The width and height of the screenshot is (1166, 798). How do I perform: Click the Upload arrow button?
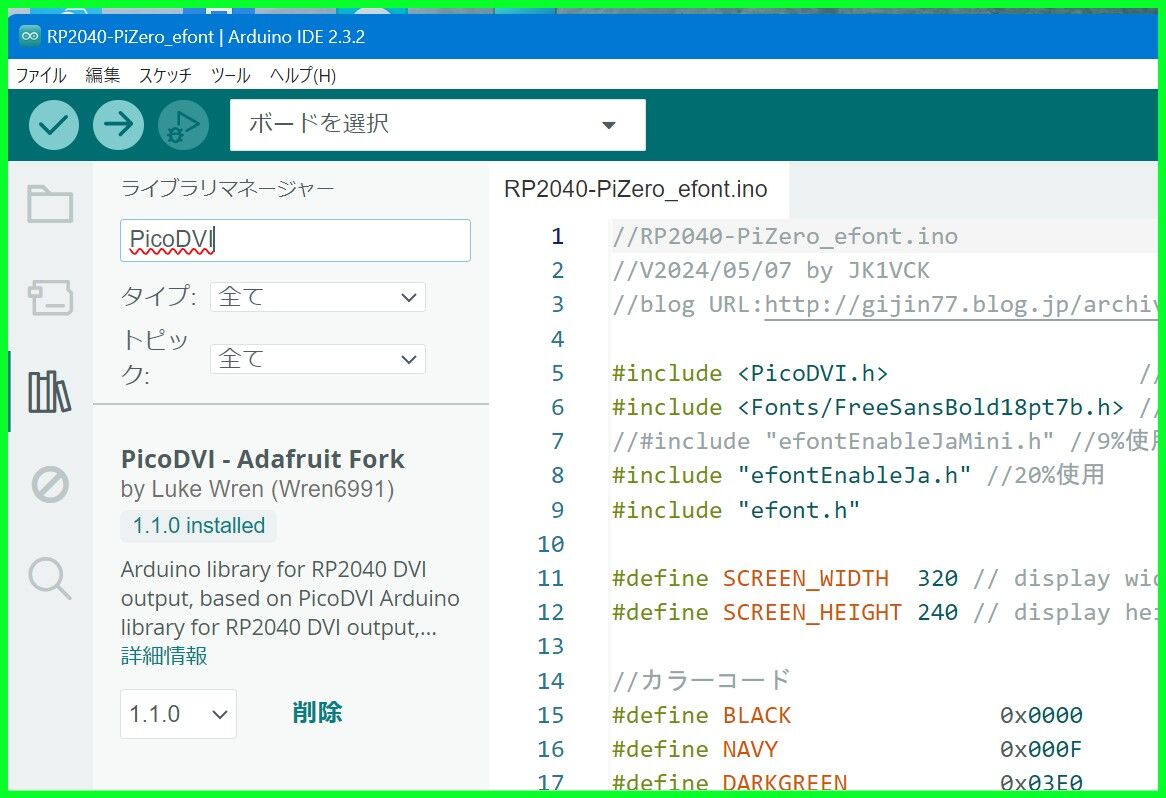pyautogui.click(x=118, y=125)
